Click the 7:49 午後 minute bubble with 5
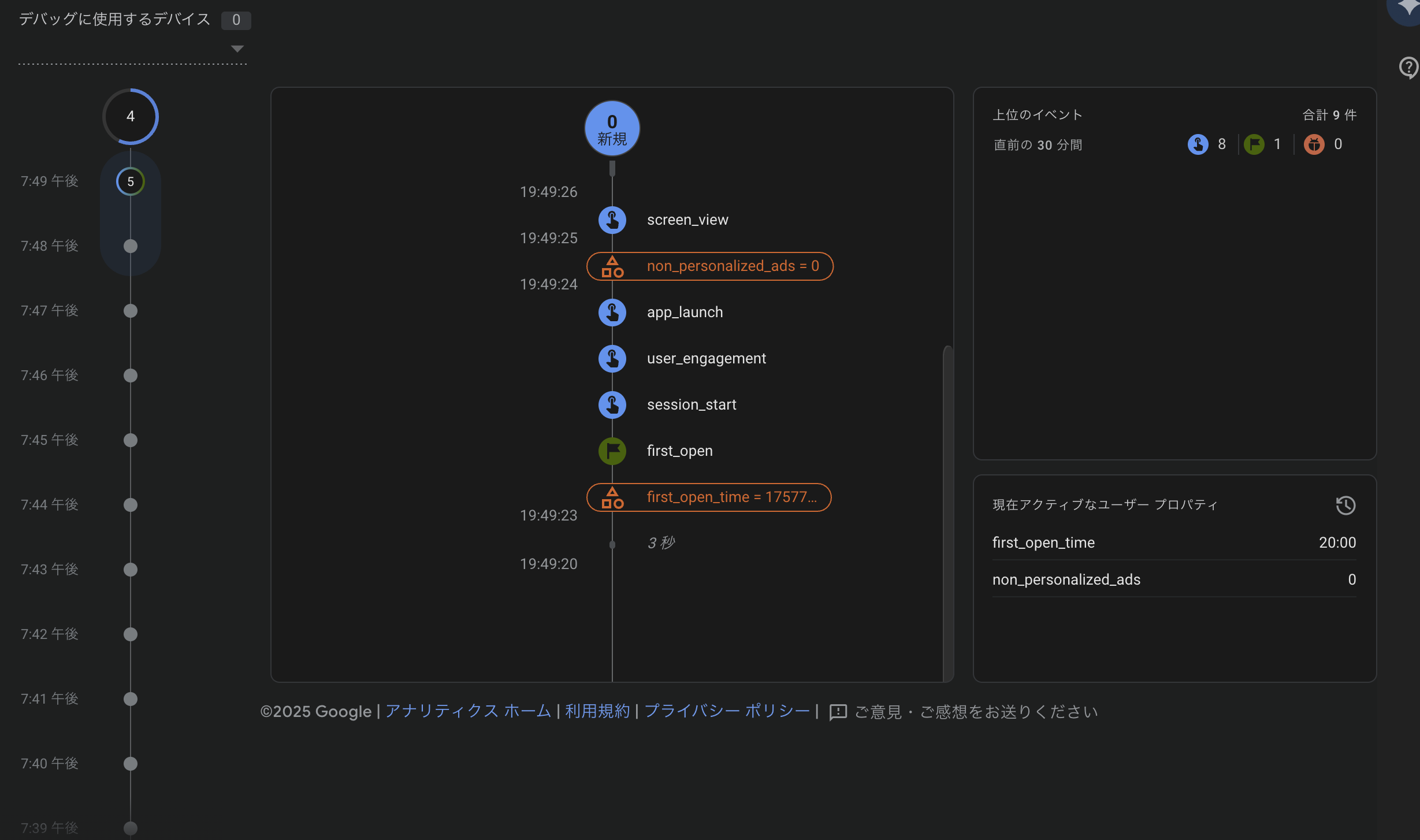The height and width of the screenshot is (840, 1420). (x=131, y=181)
